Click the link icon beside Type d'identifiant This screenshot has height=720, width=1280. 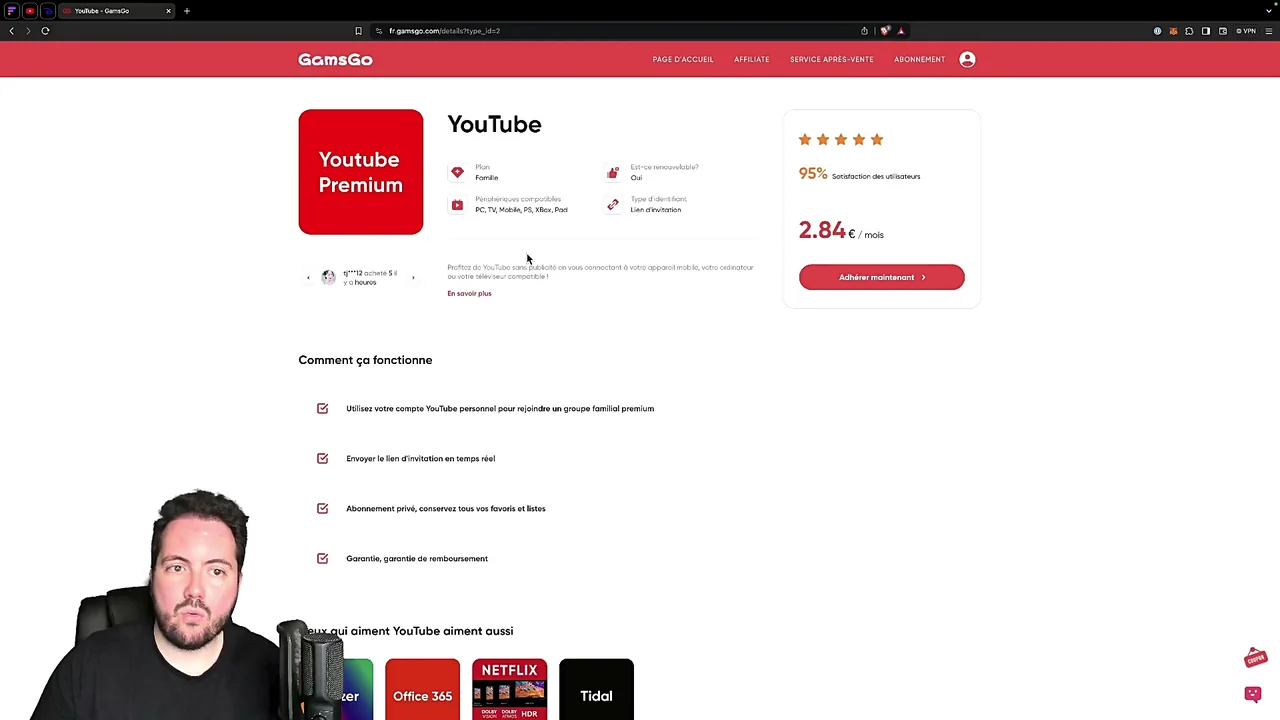tap(612, 205)
